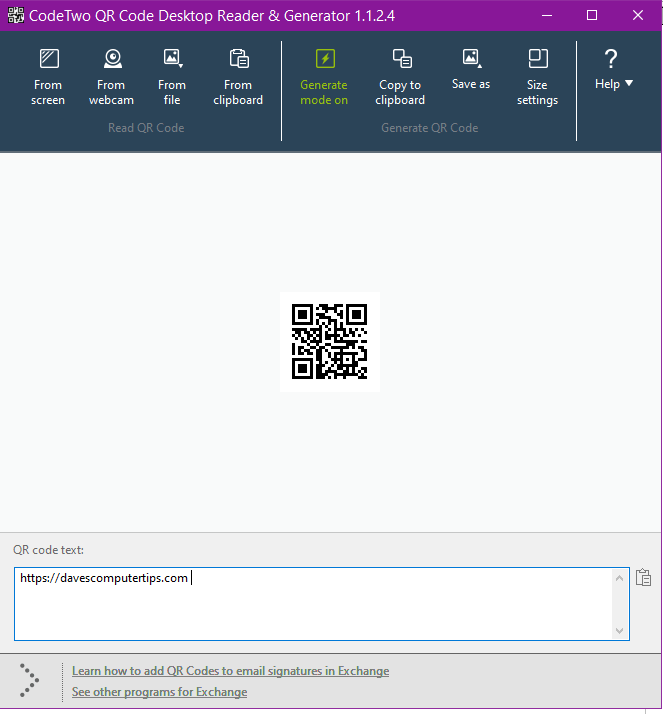Toggle the Generate mode on button
663x714 pixels.
point(324,77)
